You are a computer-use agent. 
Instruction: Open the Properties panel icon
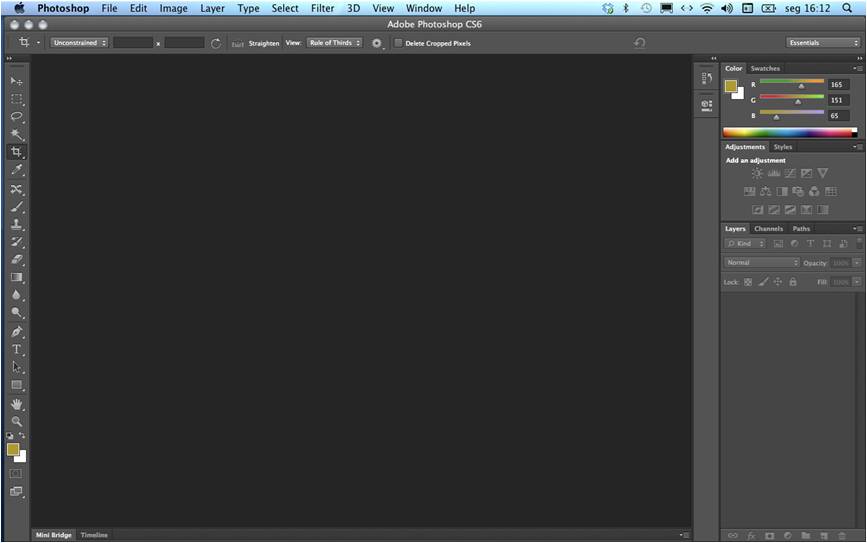(x=707, y=105)
